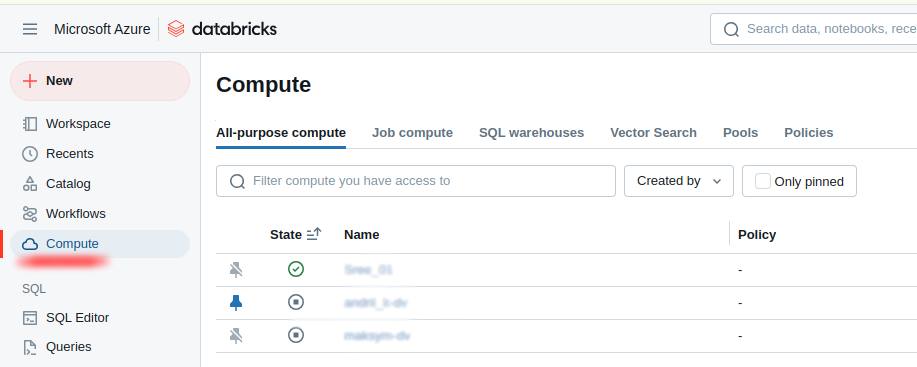Image resolution: width=917 pixels, height=367 pixels.
Task: Click the Policy column header
Action: [757, 235]
